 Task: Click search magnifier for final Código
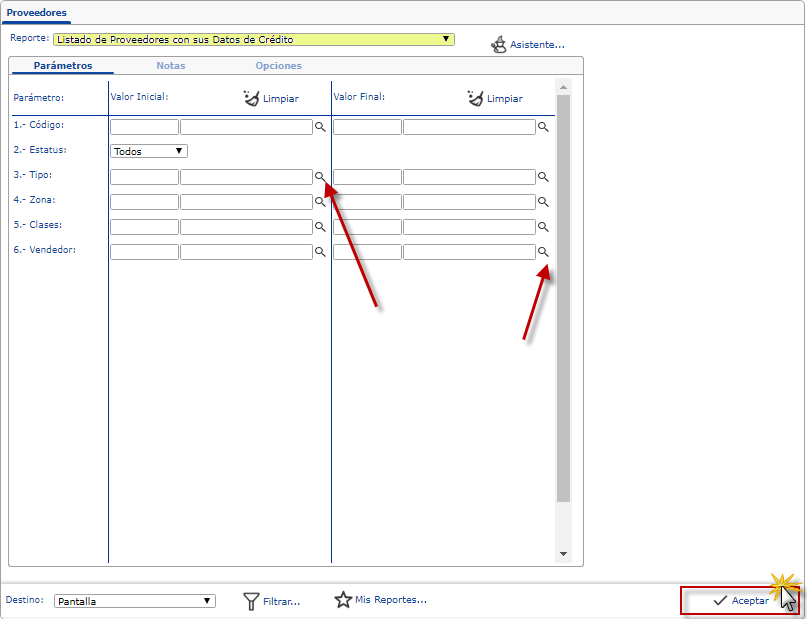pos(543,128)
